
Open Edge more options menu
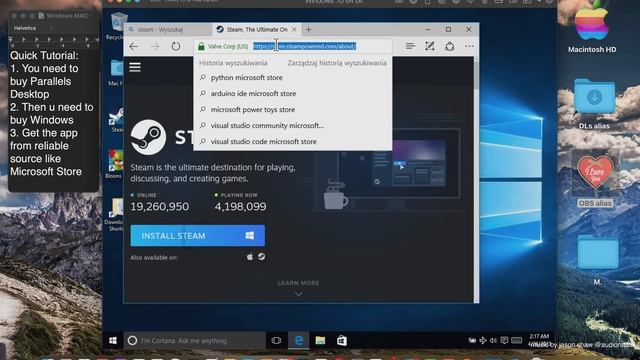click(x=469, y=46)
